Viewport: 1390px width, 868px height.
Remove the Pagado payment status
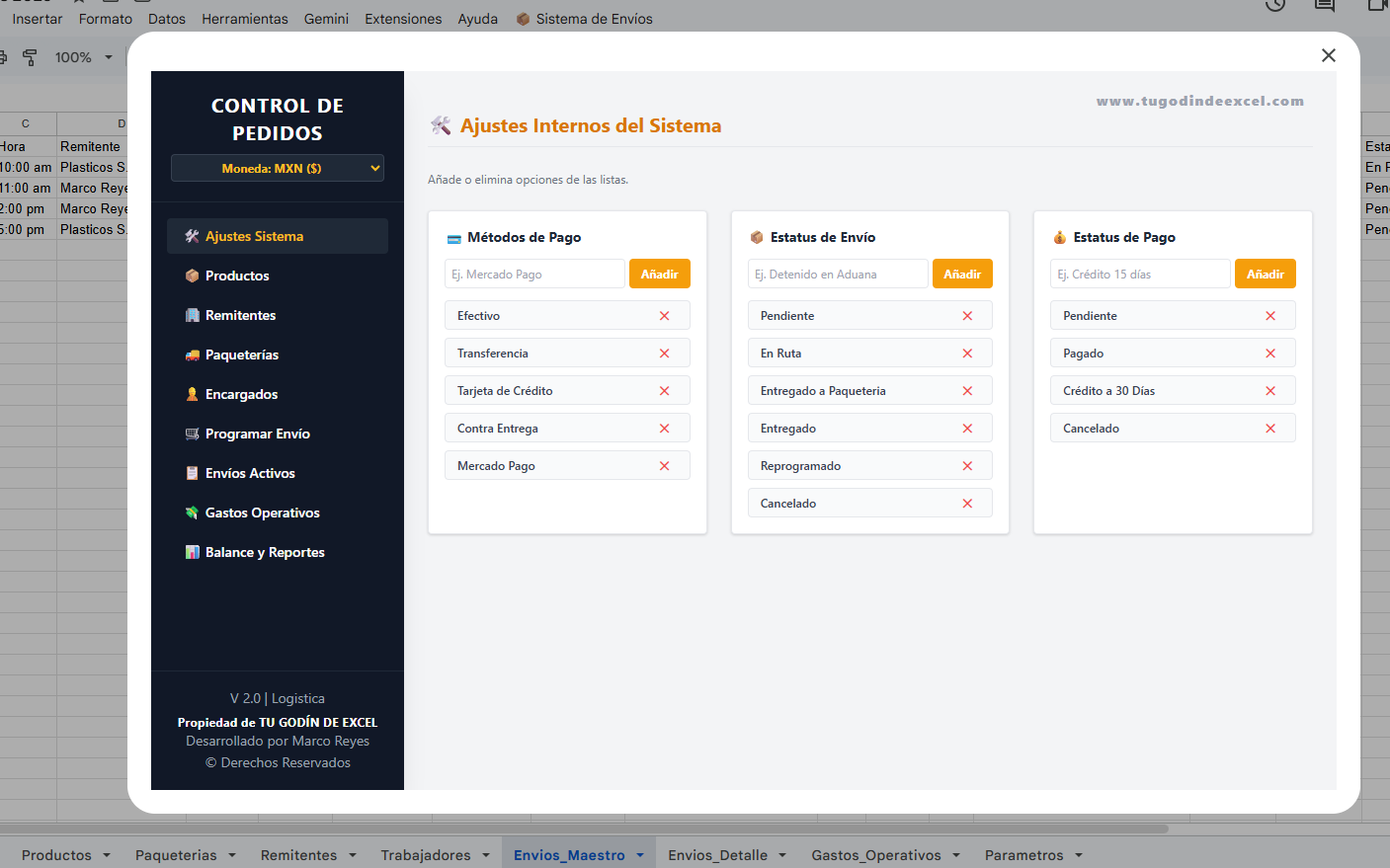pyautogui.click(x=1270, y=354)
